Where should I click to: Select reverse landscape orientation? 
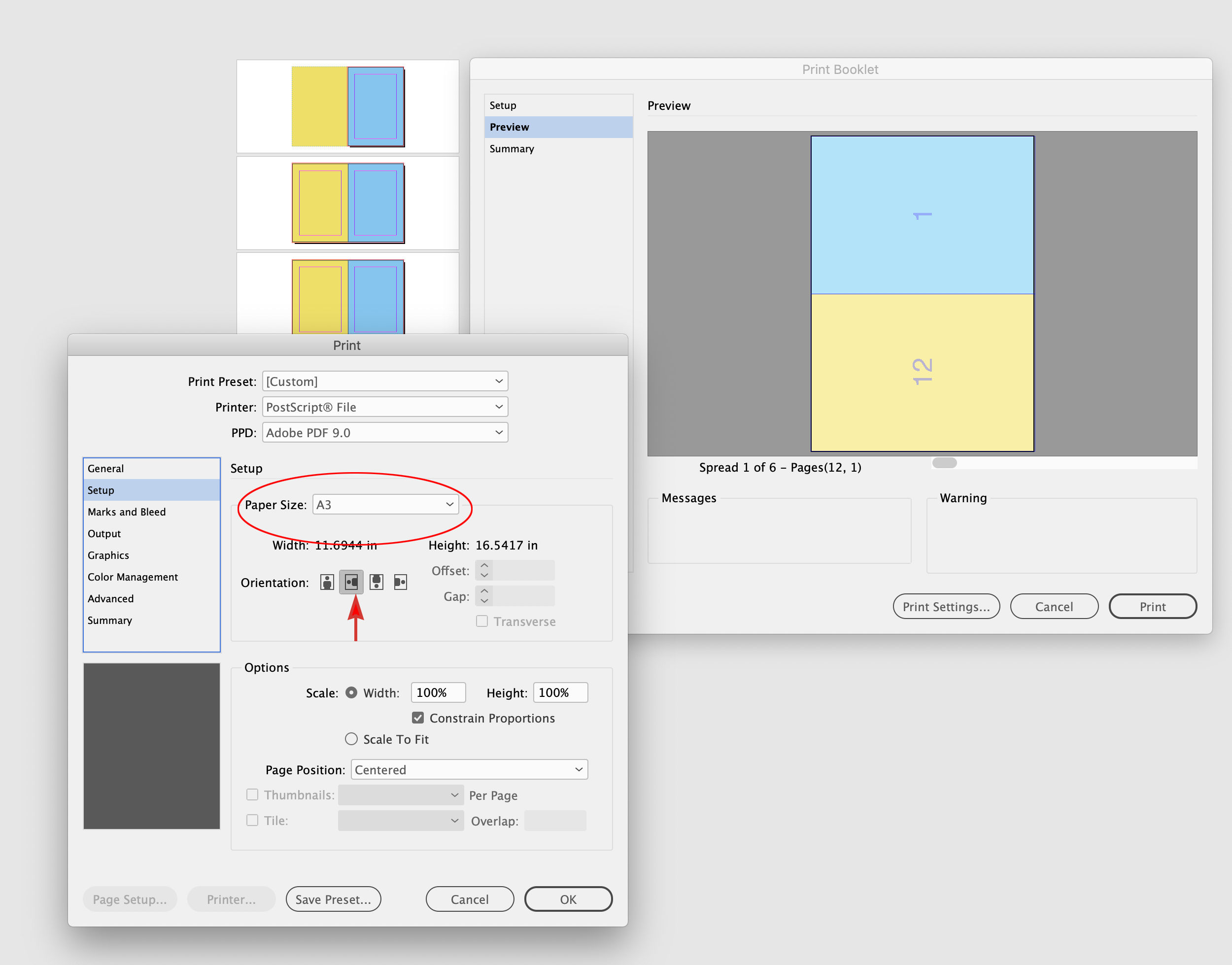(x=401, y=582)
